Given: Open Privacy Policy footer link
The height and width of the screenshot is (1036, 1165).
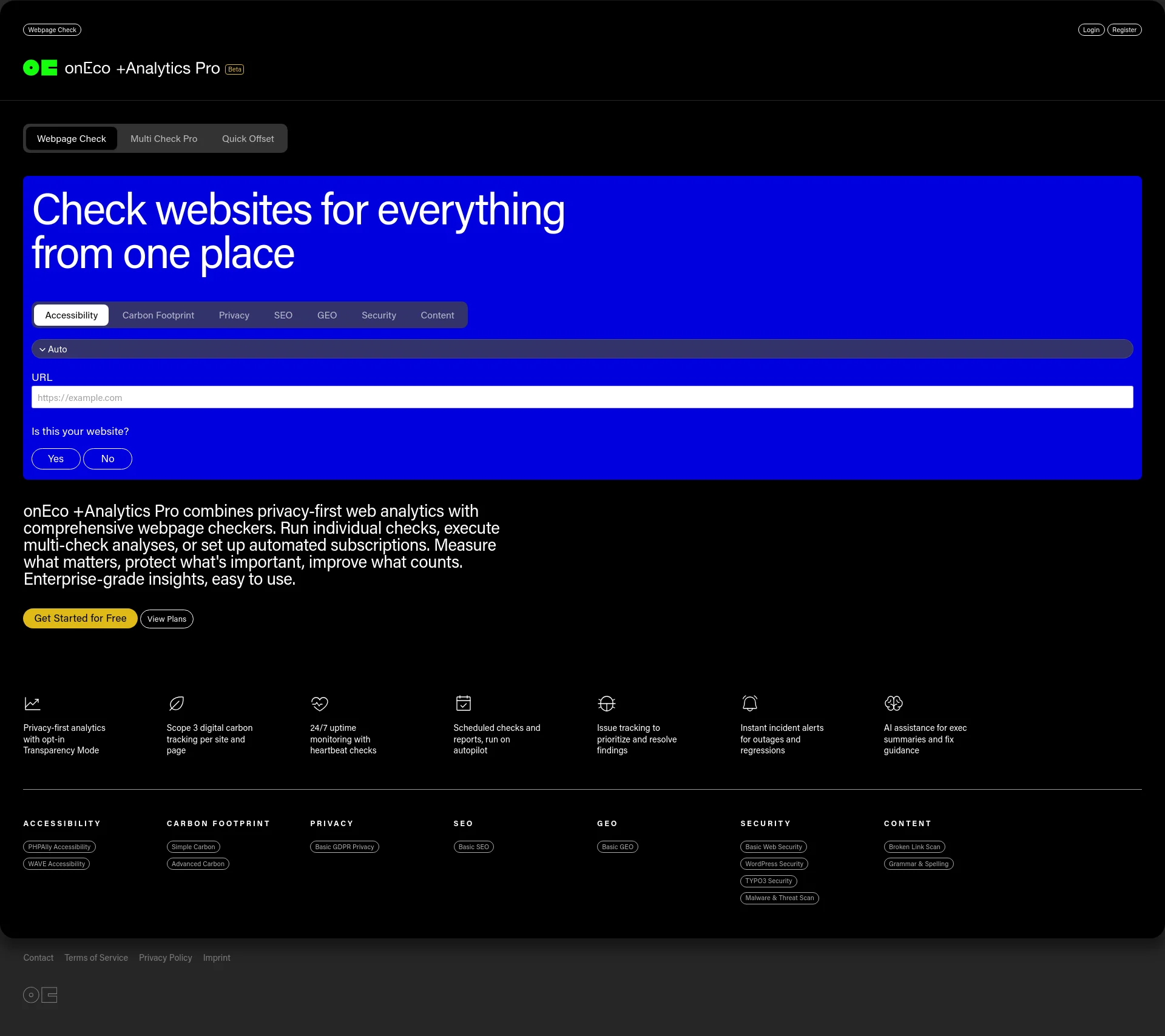Looking at the screenshot, I should coord(165,958).
